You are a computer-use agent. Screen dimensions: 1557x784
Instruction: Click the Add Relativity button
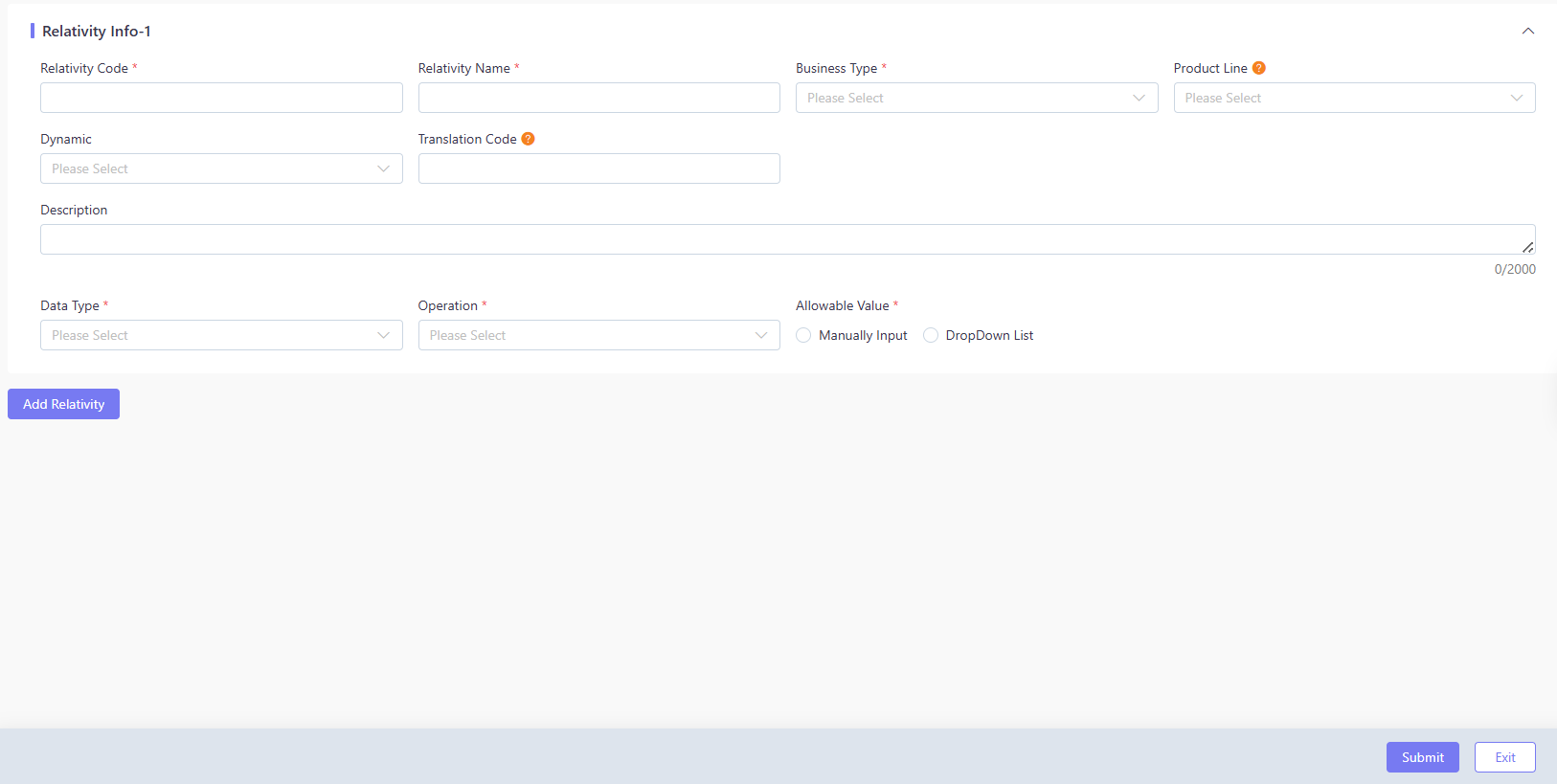[x=63, y=404]
